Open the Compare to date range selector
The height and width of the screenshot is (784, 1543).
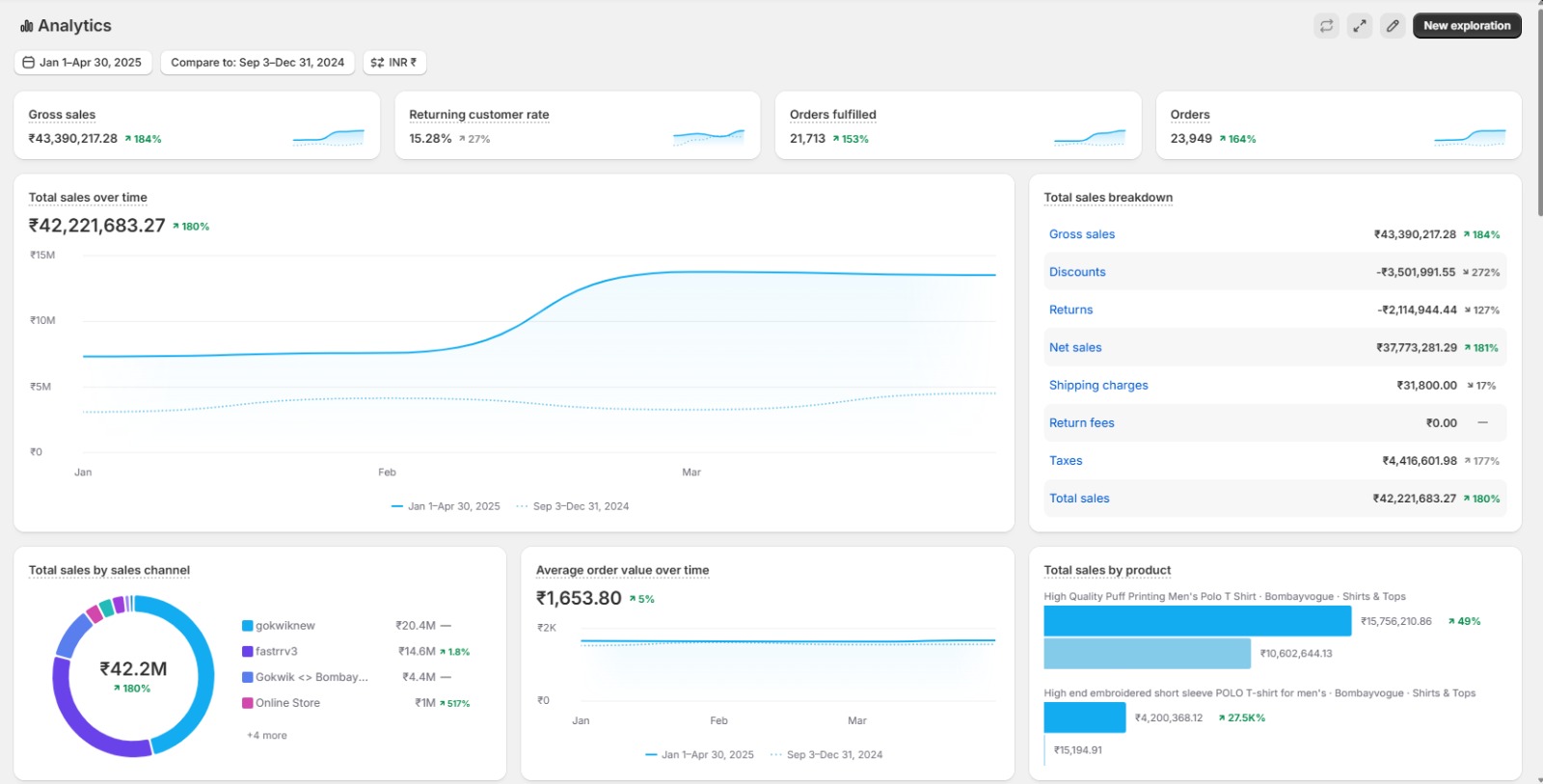point(257,63)
